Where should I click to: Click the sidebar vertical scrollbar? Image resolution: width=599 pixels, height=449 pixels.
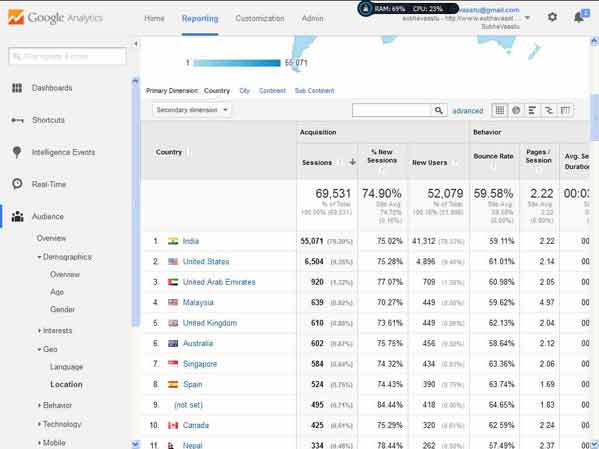point(135,204)
